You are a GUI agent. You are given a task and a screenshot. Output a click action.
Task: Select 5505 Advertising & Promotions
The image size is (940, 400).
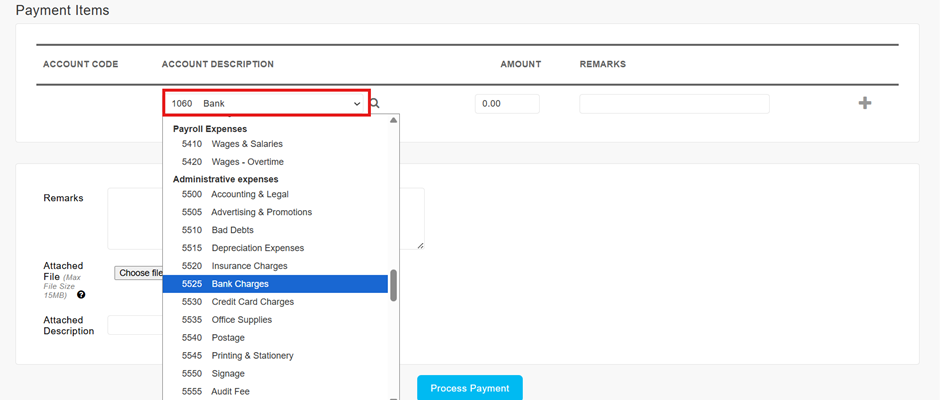coord(275,212)
